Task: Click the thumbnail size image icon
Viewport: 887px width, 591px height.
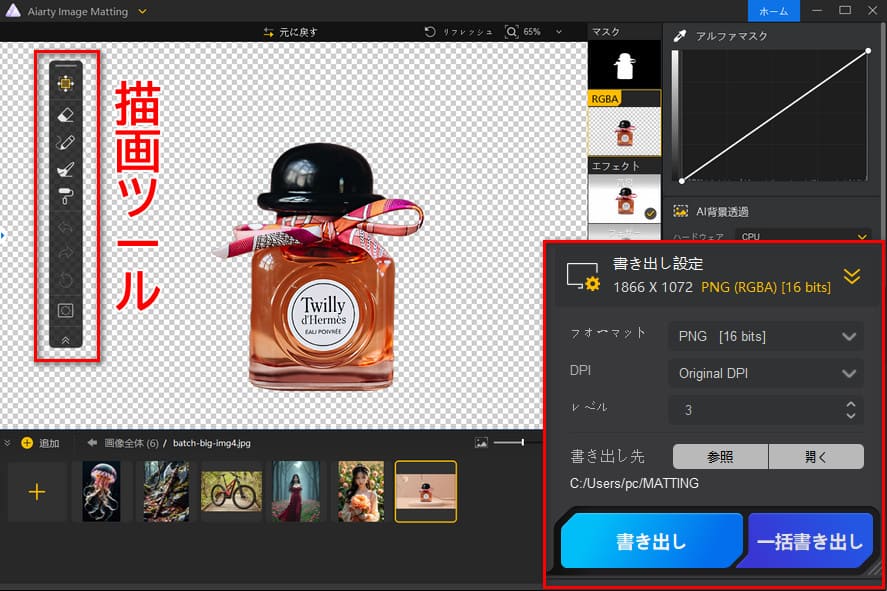Action: click(481, 443)
